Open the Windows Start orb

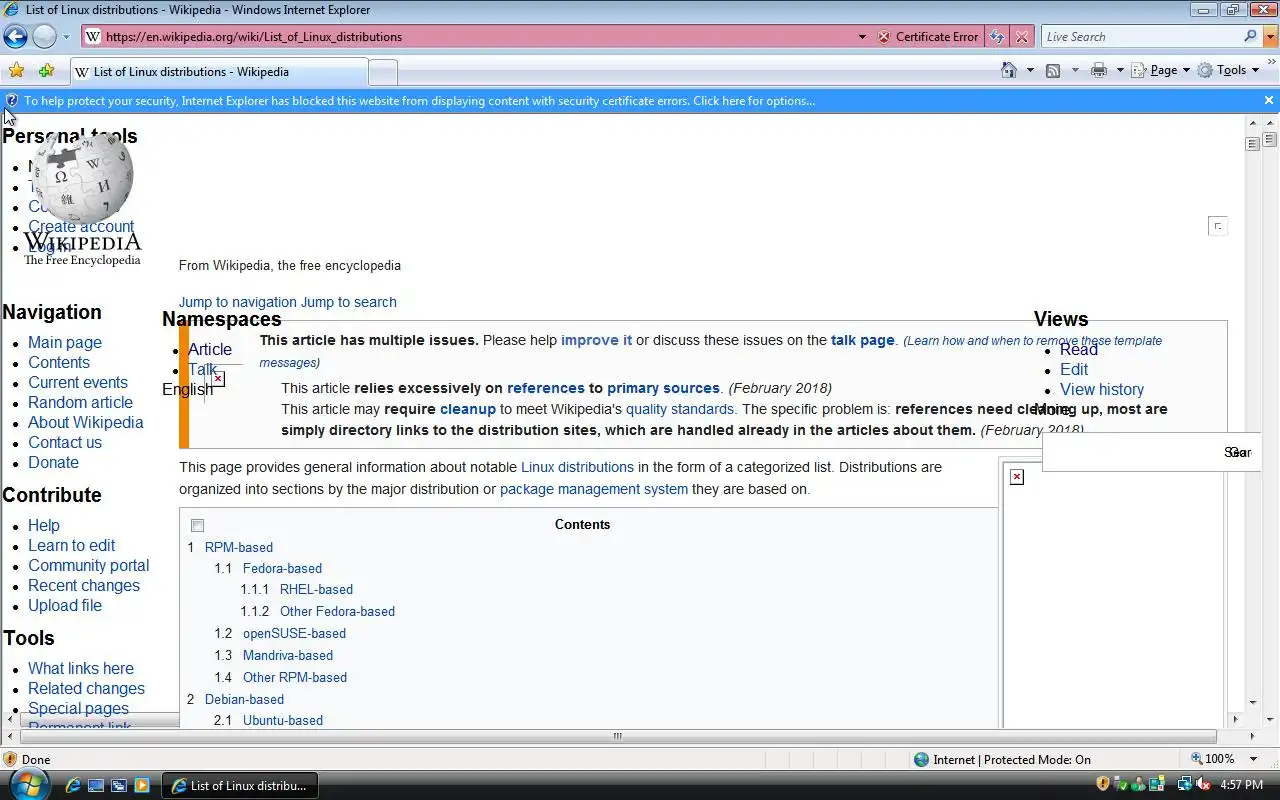point(30,785)
